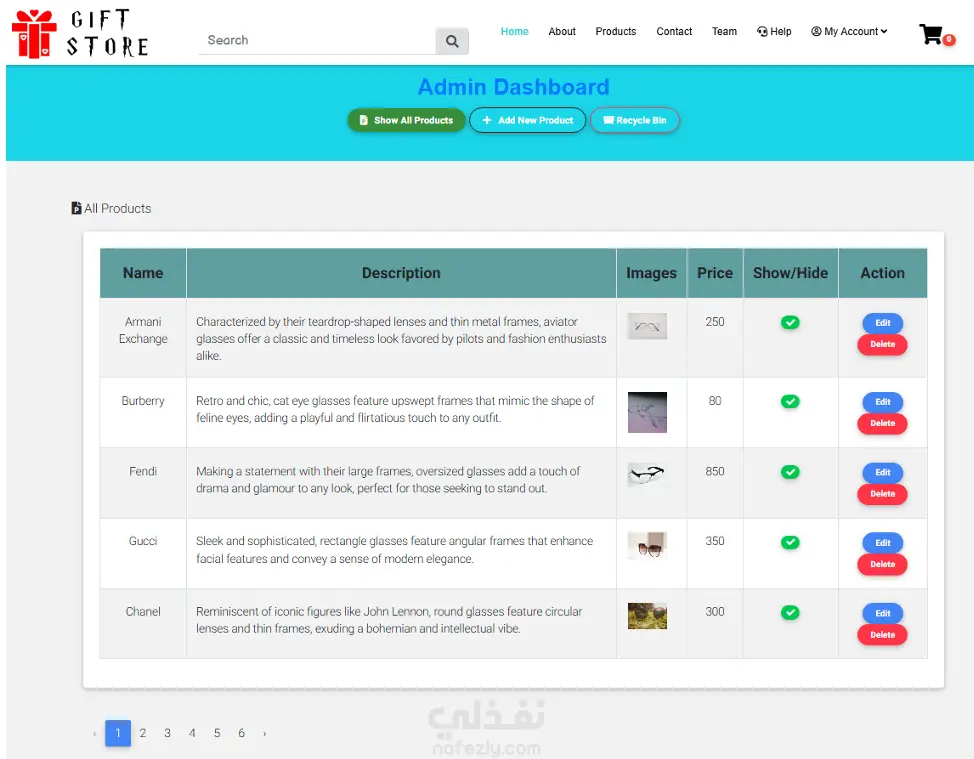Open Armani Exchange product thumbnail

(x=647, y=326)
